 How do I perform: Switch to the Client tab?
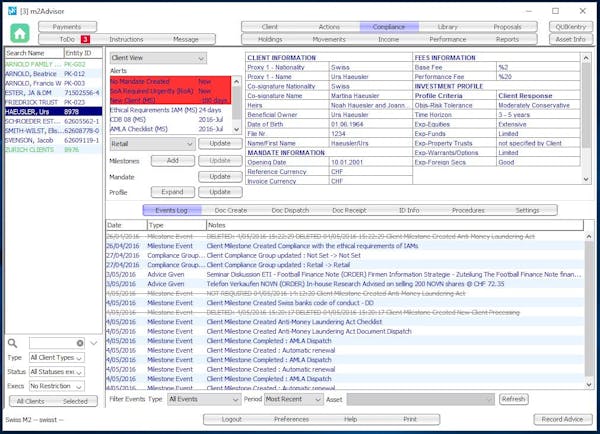pyautogui.click(x=270, y=27)
